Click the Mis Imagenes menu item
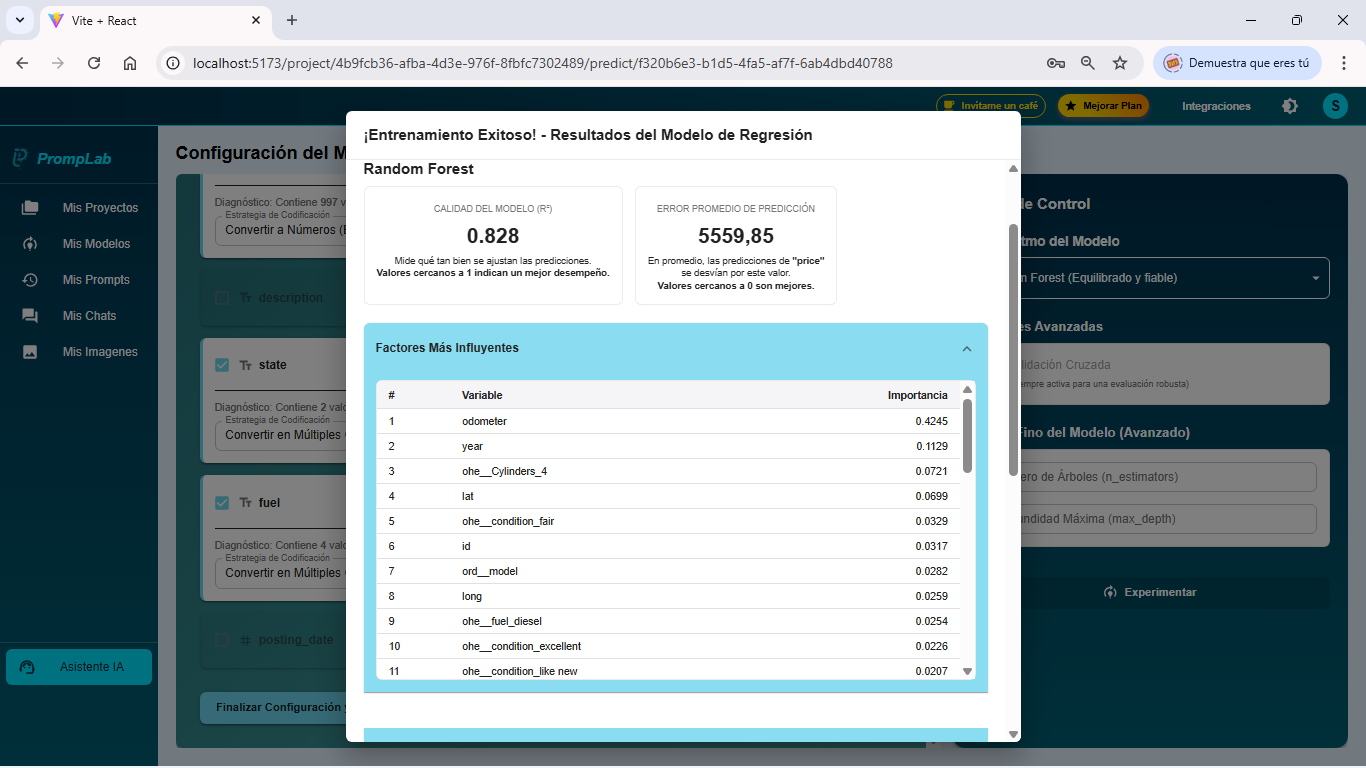Viewport: 1366px width, 768px height. [x=100, y=352]
